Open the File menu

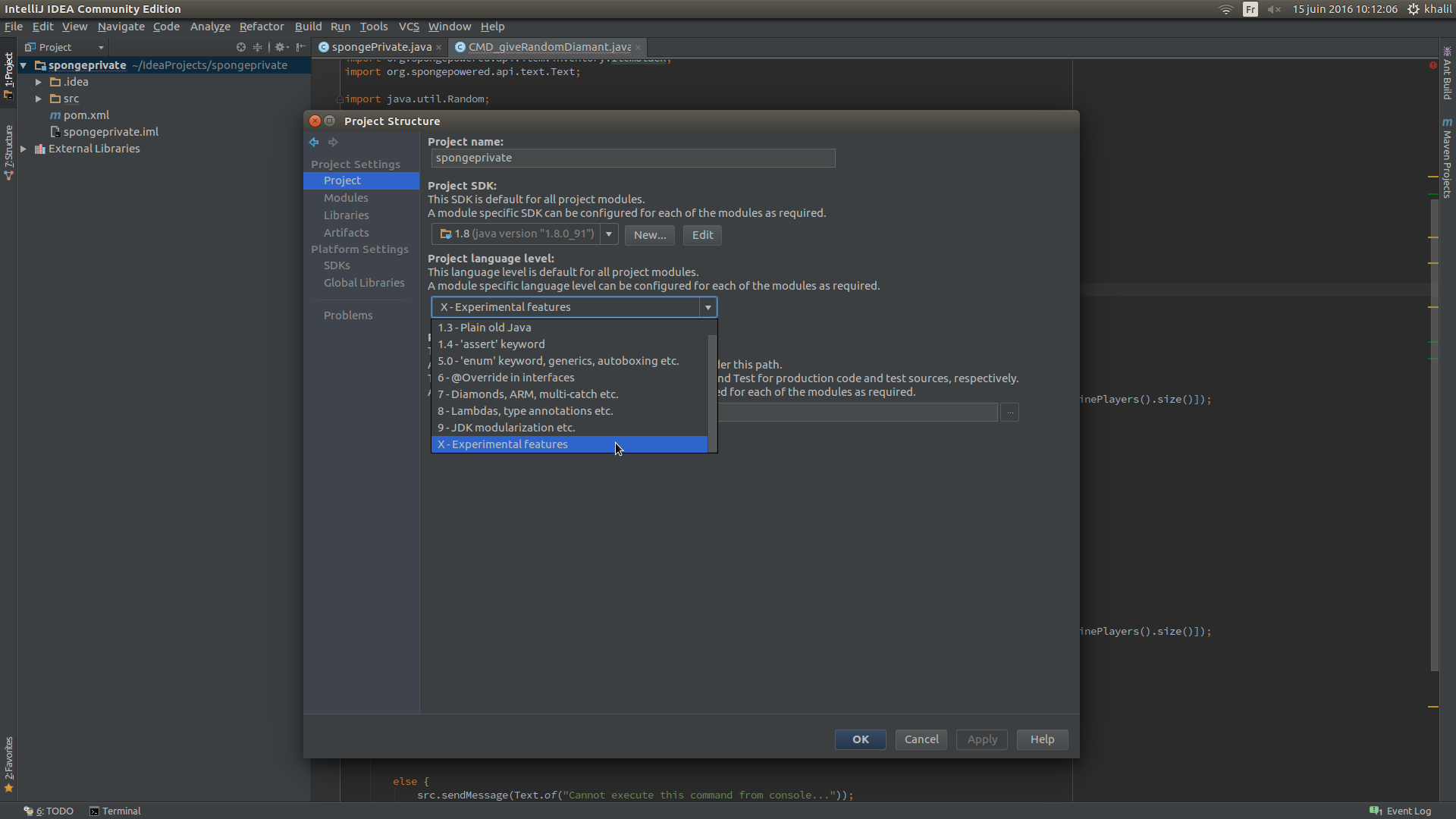click(x=14, y=27)
